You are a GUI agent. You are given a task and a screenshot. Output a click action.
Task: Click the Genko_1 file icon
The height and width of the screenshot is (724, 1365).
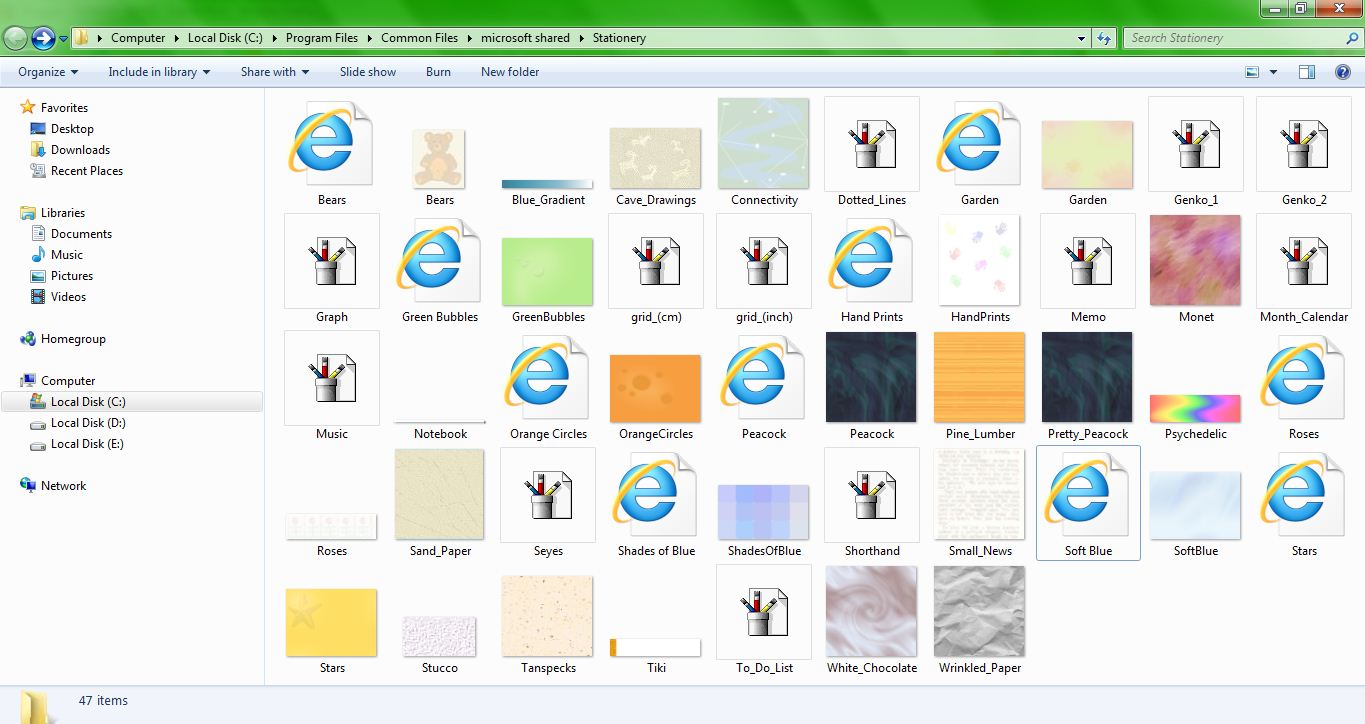(x=1195, y=143)
